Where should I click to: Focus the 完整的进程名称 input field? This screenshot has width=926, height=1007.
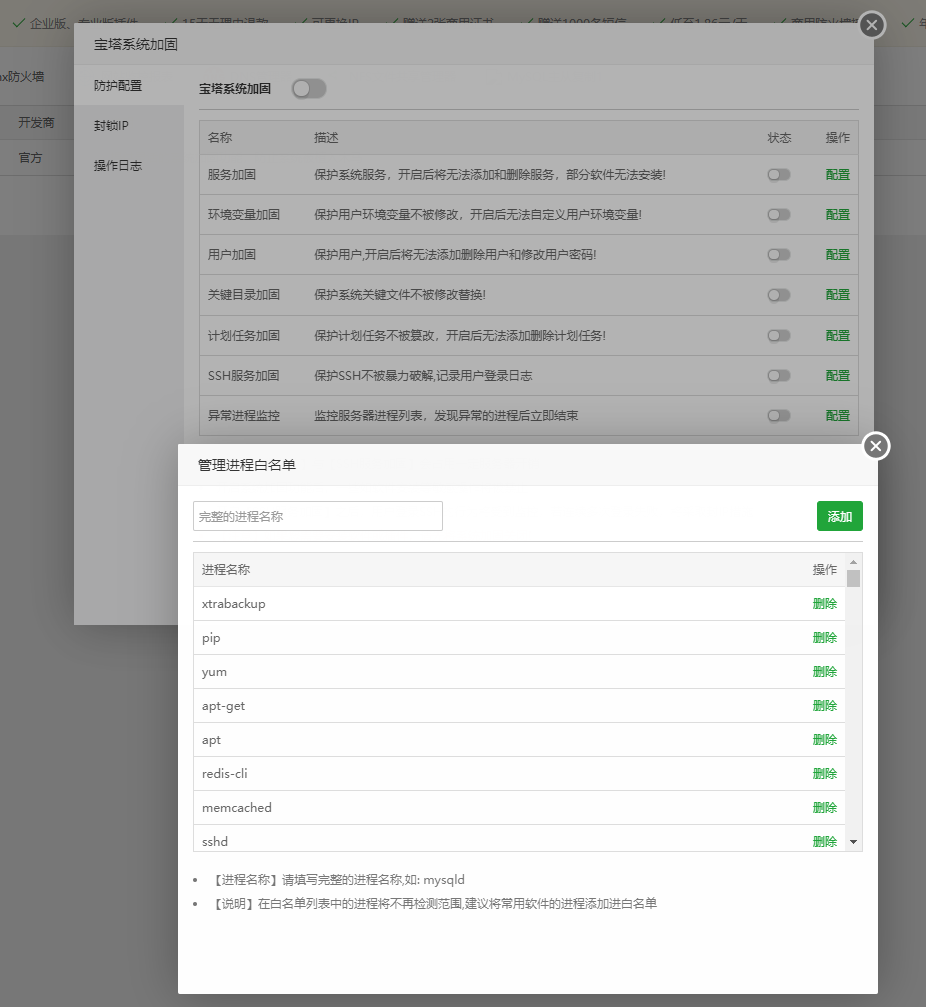click(x=318, y=516)
